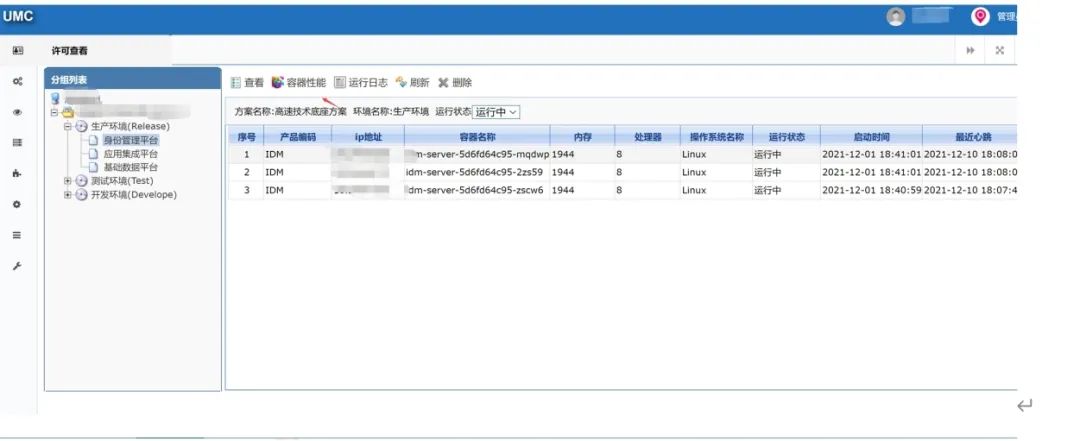This screenshot has height=441, width=1080.
Task: Open the gears icon in the left sidebar
Action: pyautogui.click(x=18, y=81)
